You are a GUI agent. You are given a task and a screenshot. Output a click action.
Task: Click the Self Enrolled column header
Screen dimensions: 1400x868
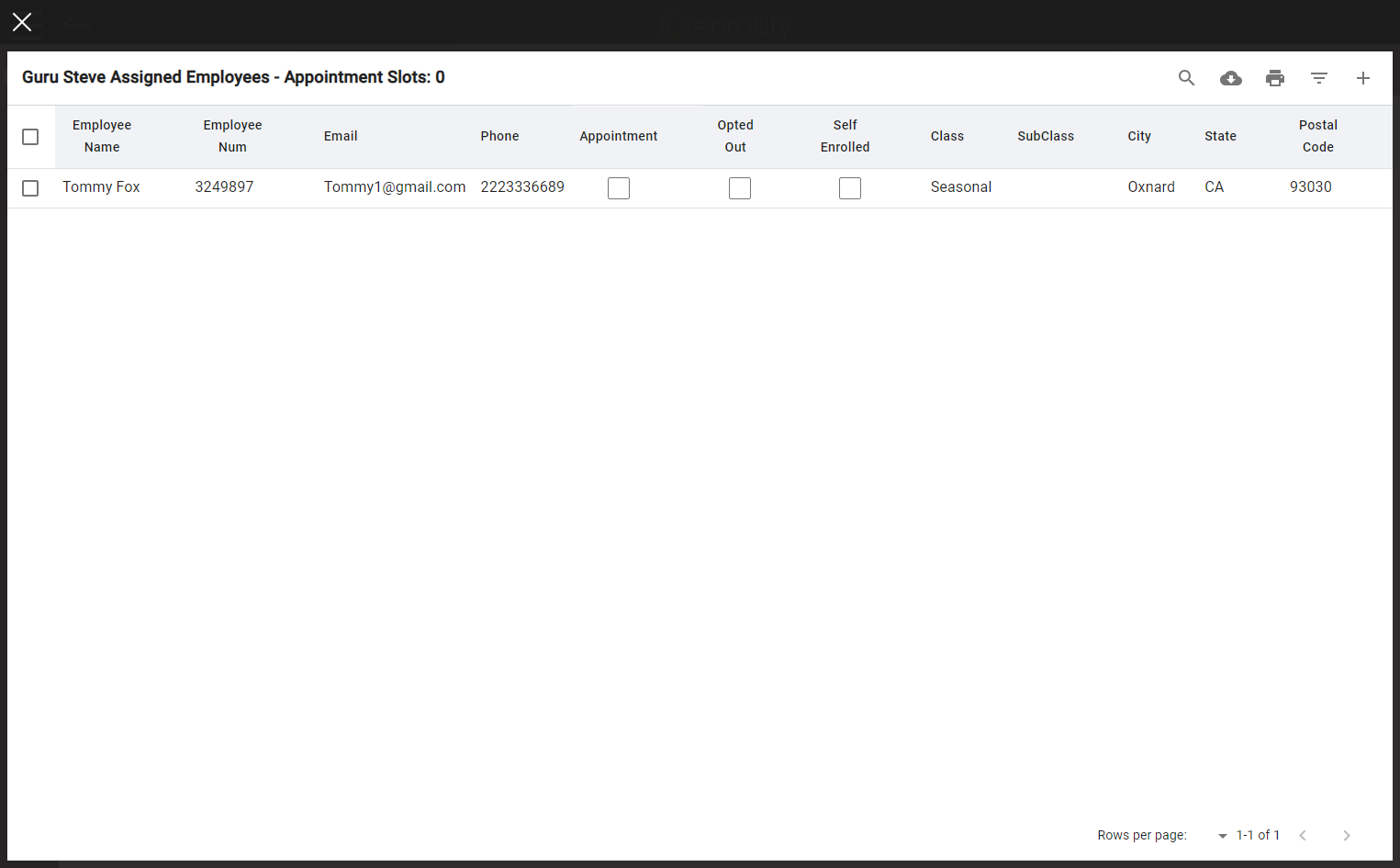pyautogui.click(x=846, y=136)
